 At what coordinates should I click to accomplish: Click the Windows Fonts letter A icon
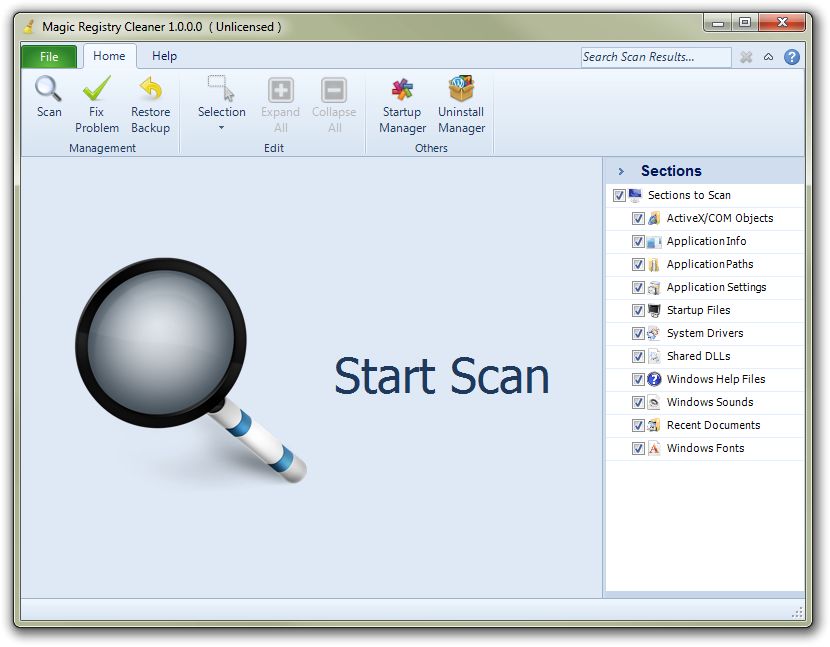pyautogui.click(x=654, y=448)
